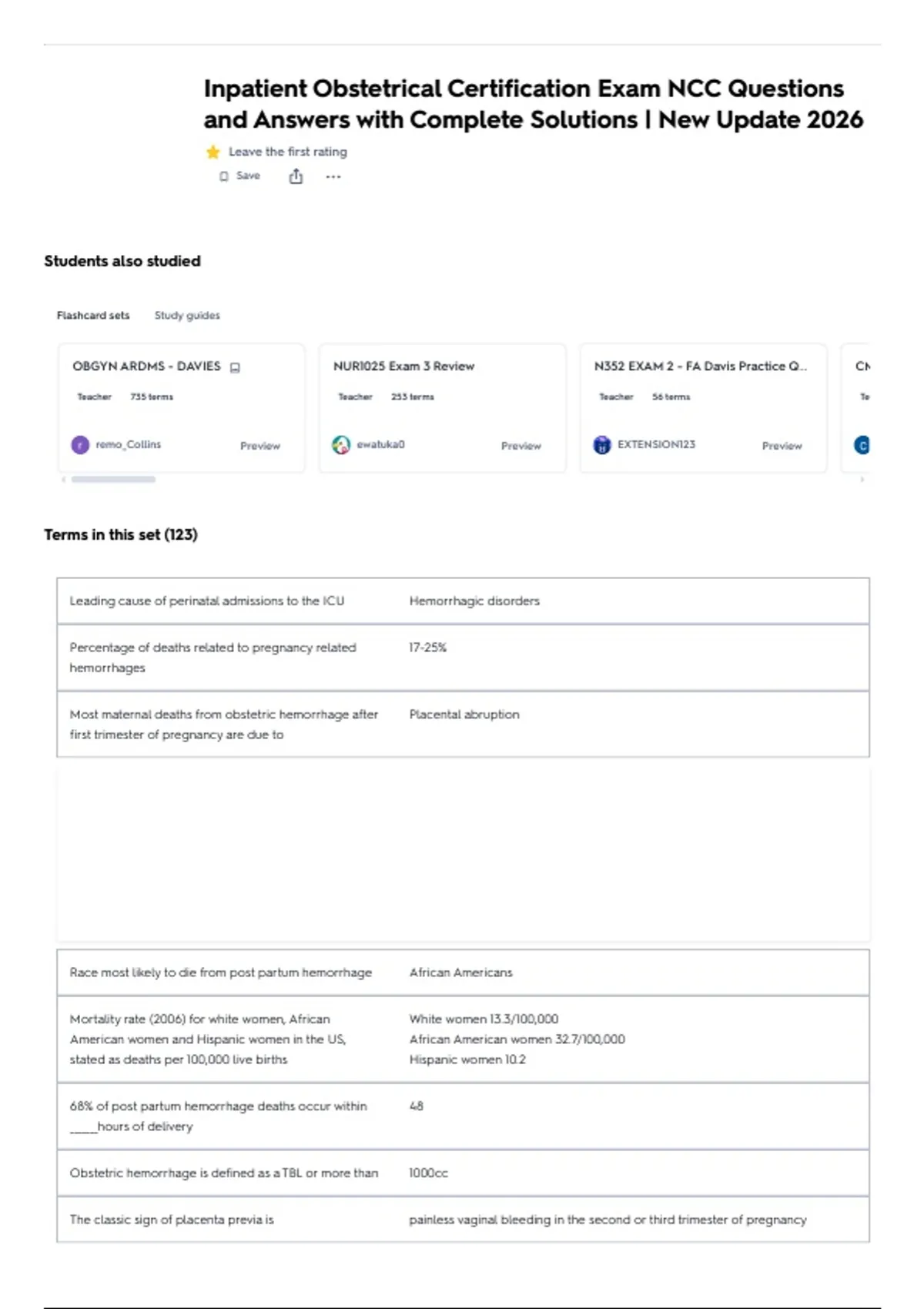Click the Save bookmark icon

pyautogui.click(x=224, y=176)
